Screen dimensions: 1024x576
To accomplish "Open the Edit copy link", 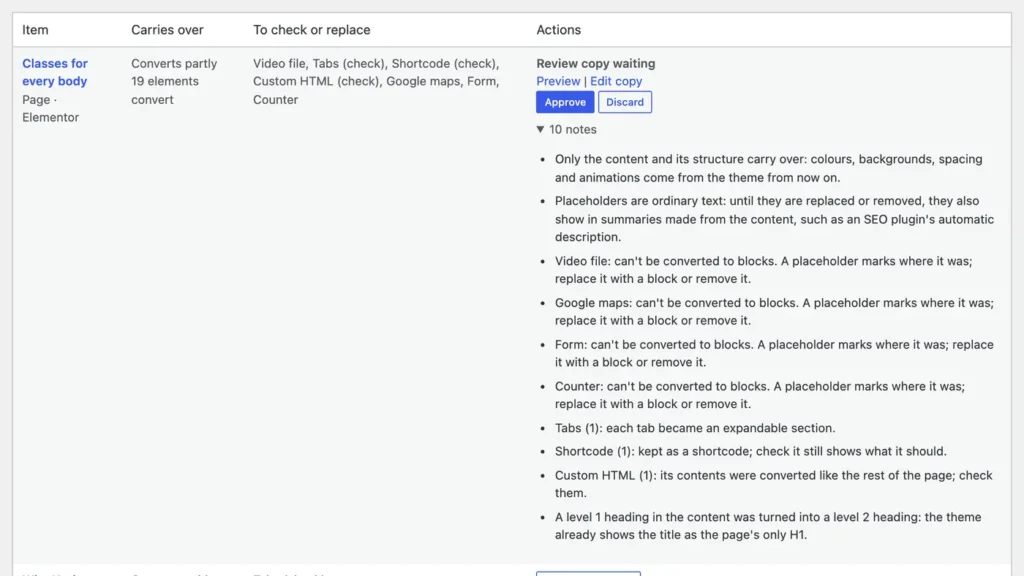I will tap(616, 81).
